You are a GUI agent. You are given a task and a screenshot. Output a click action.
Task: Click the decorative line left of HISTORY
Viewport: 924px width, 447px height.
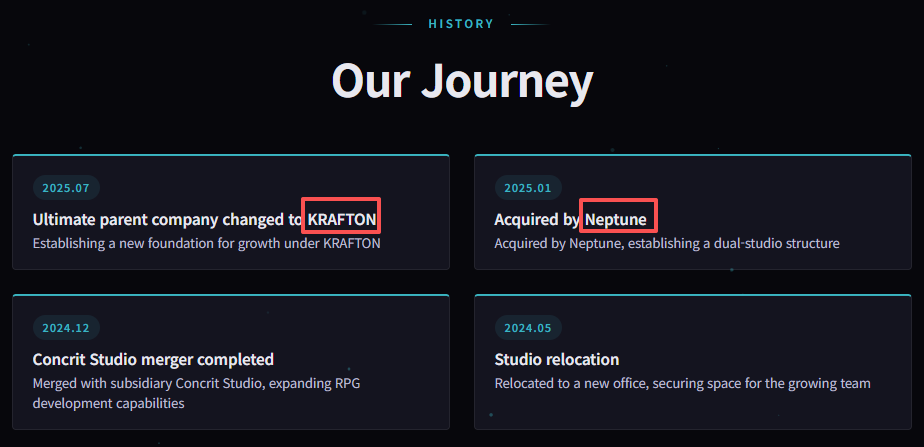[393, 25]
